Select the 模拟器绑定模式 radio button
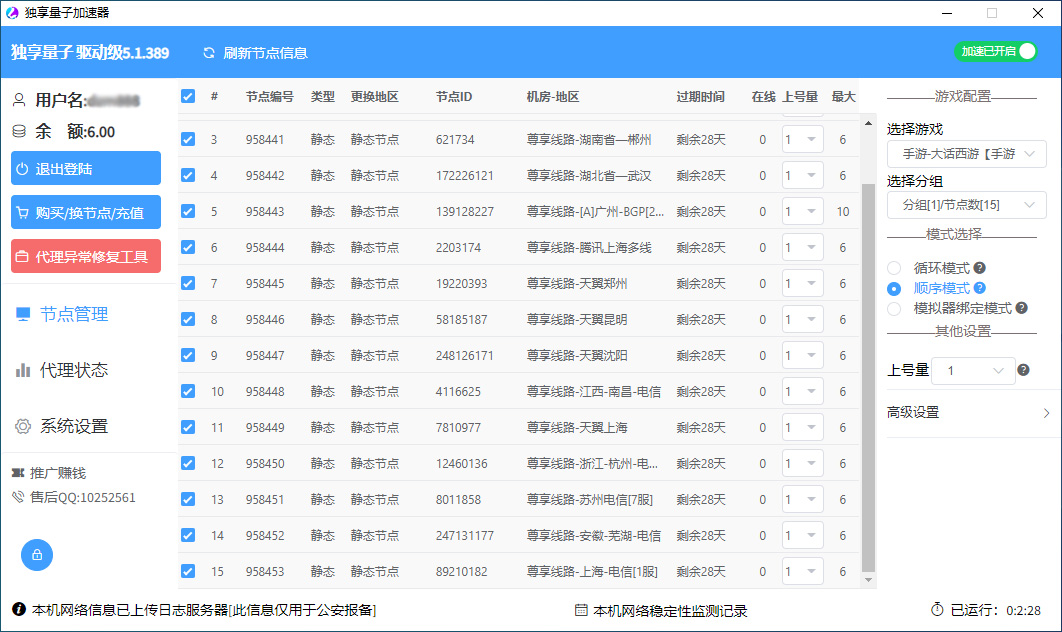 pos(894,309)
